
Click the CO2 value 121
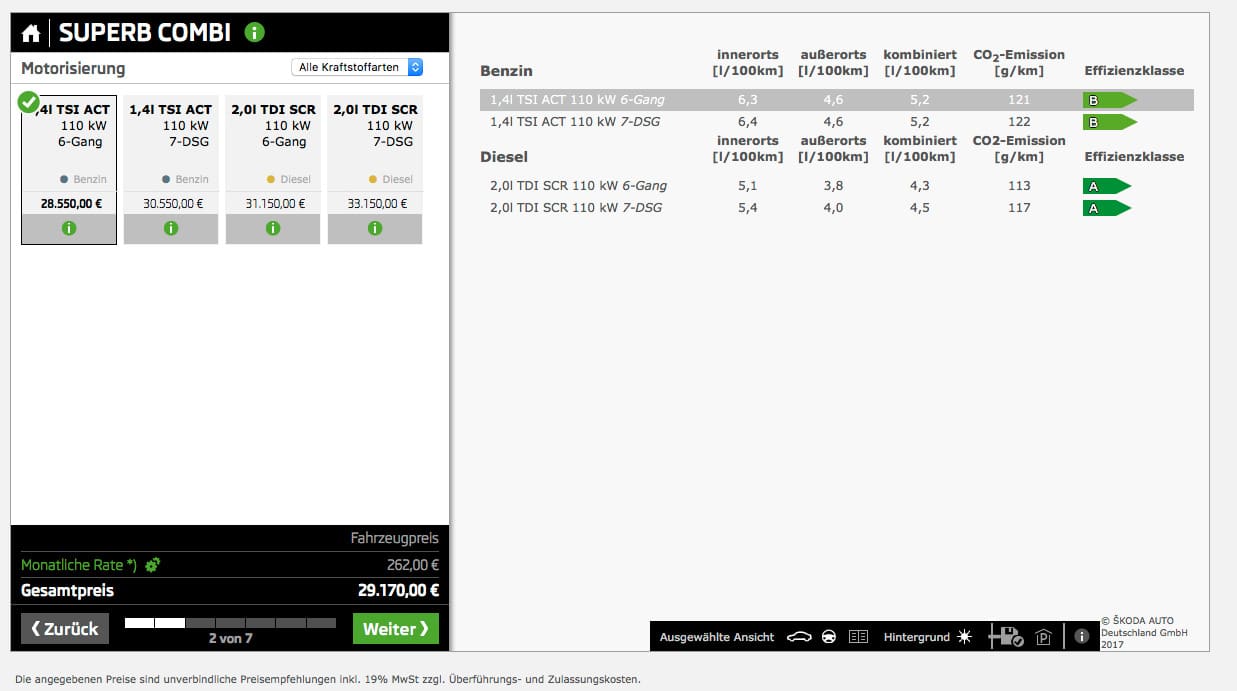(1019, 100)
